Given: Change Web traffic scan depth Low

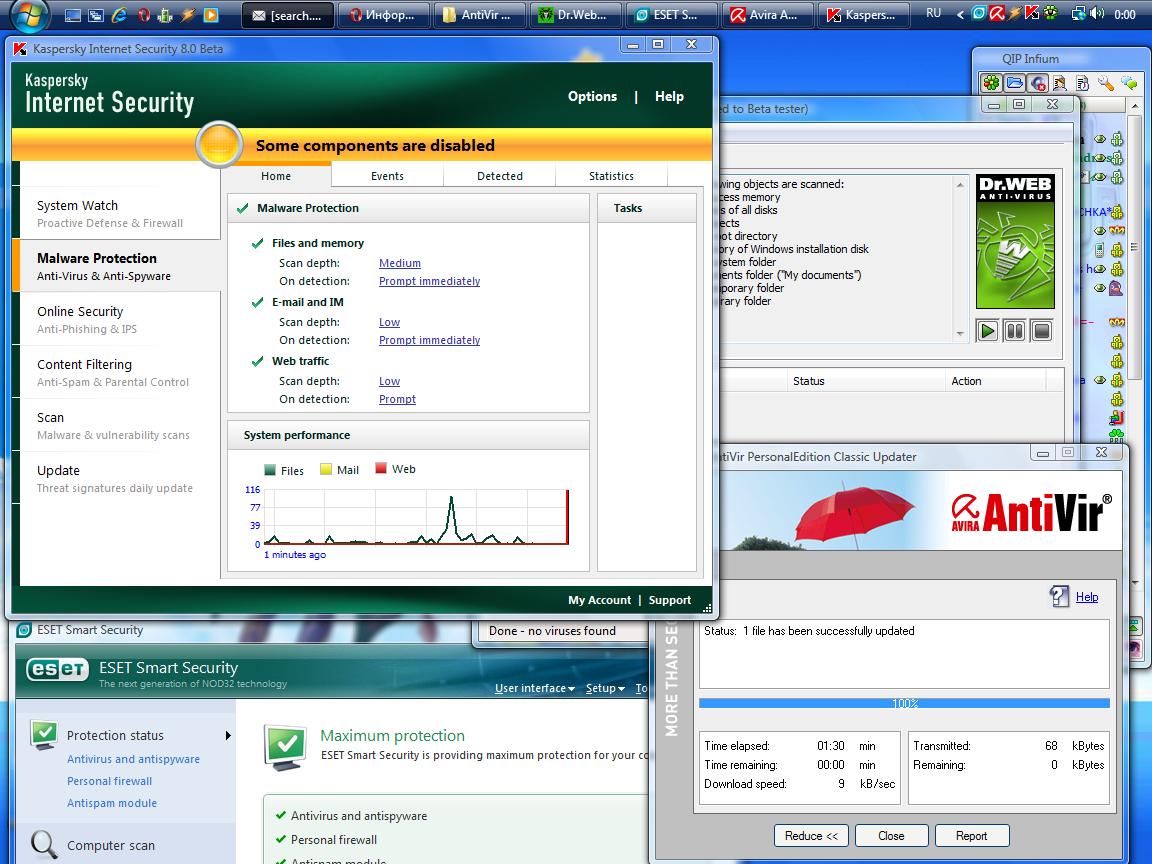Looking at the screenshot, I should point(389,381).
